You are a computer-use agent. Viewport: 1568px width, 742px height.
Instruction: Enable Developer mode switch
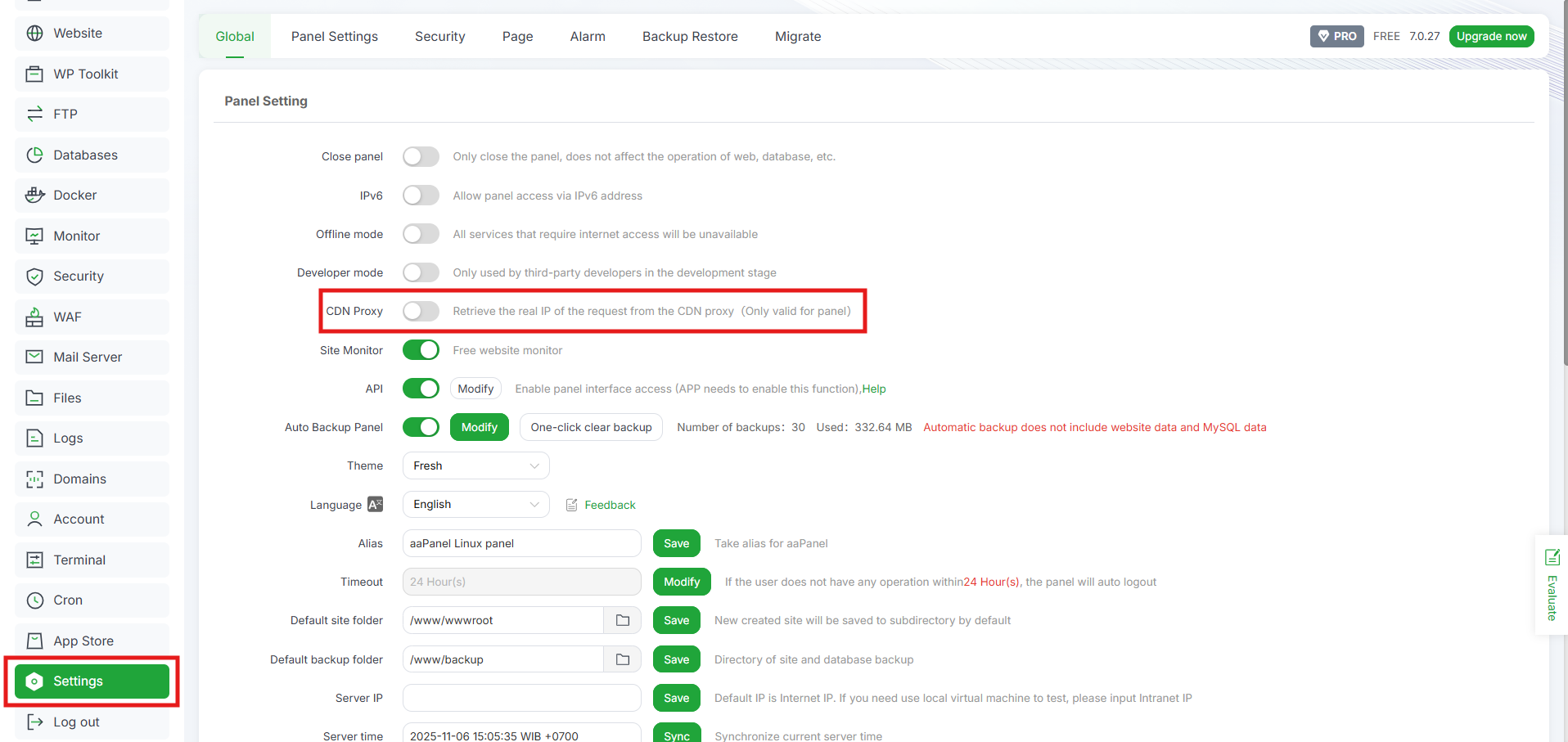pyautogui.click(x=421, y=272)
